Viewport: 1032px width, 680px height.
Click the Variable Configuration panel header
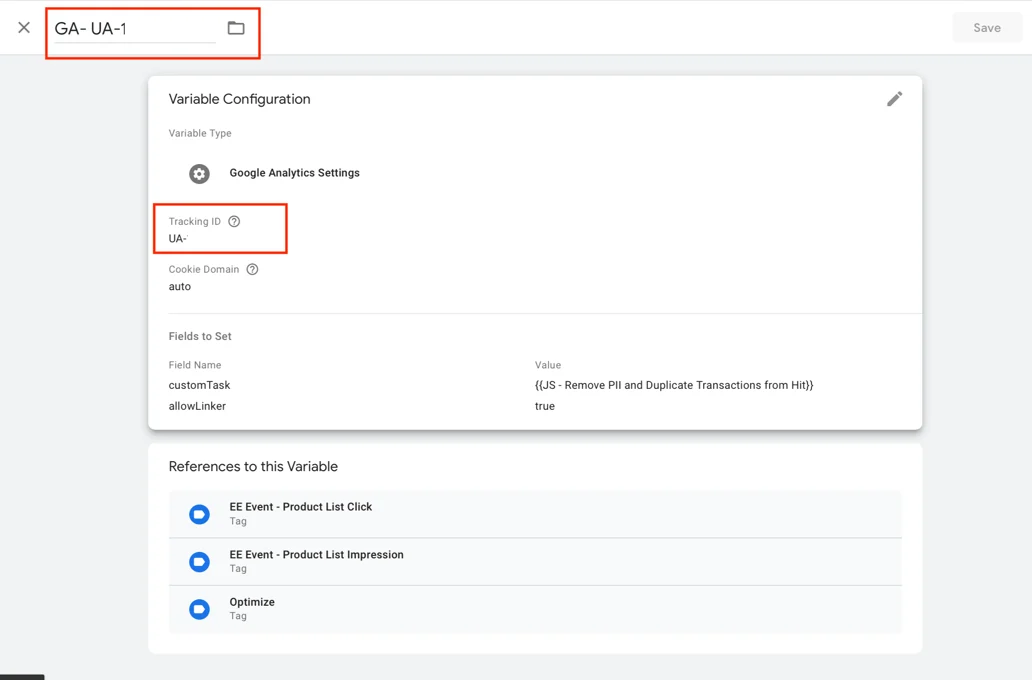(239, 98)
